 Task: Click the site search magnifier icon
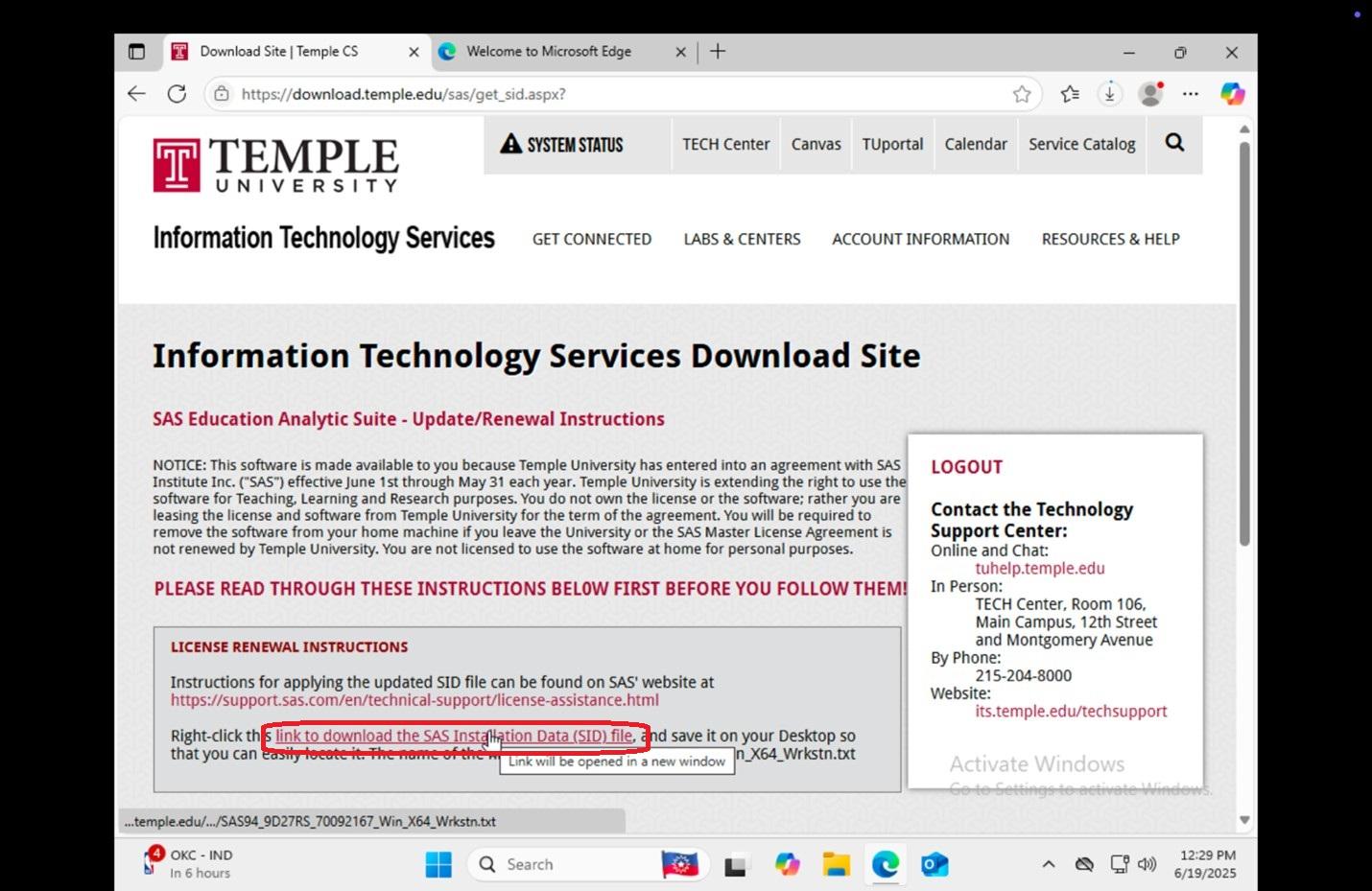coord(1174,143)
